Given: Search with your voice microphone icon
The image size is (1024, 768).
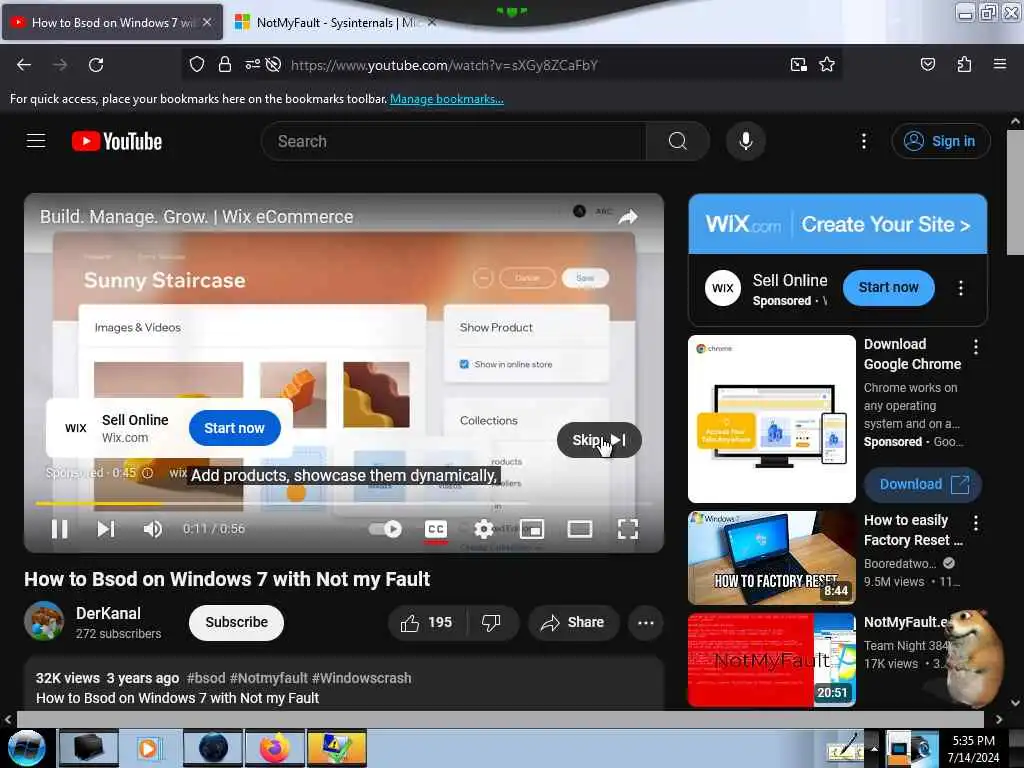Looking at the screenshot, I should click(746, 141).
